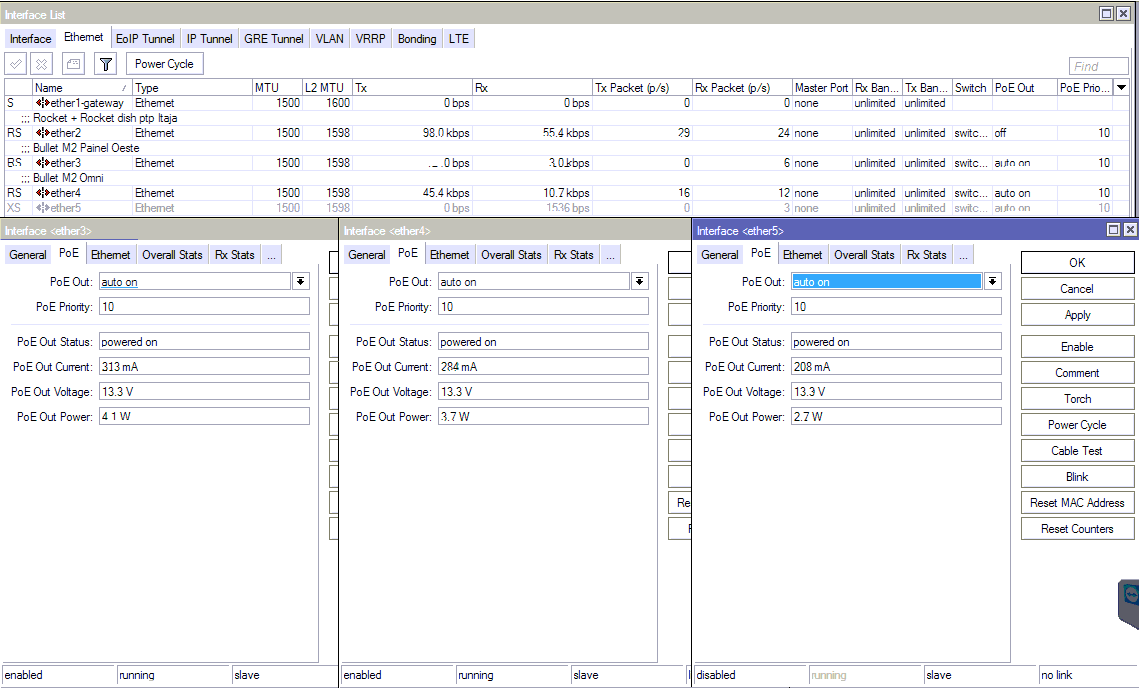Show more tabs via '...' in ether5 dialog
The height and width of the screenshot is (688, 1139).
(x=963, y=255)
